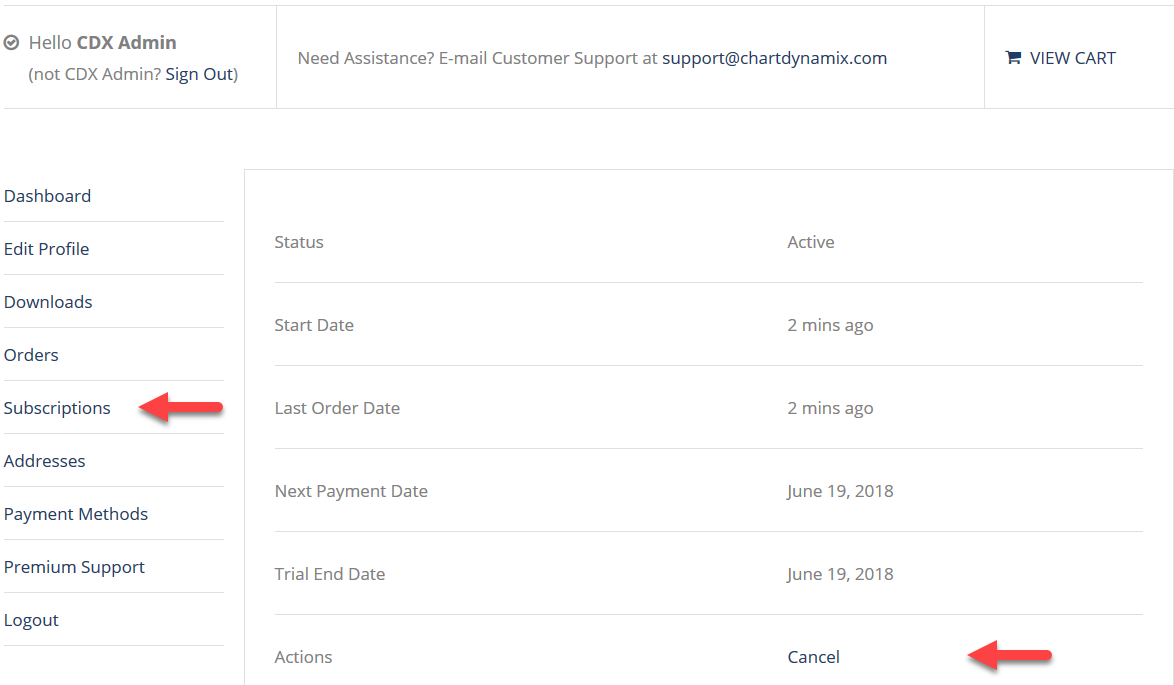The width and height of the screenshot is (1174, 685).
Task: Click the Active status value
Action: point(810,242)
